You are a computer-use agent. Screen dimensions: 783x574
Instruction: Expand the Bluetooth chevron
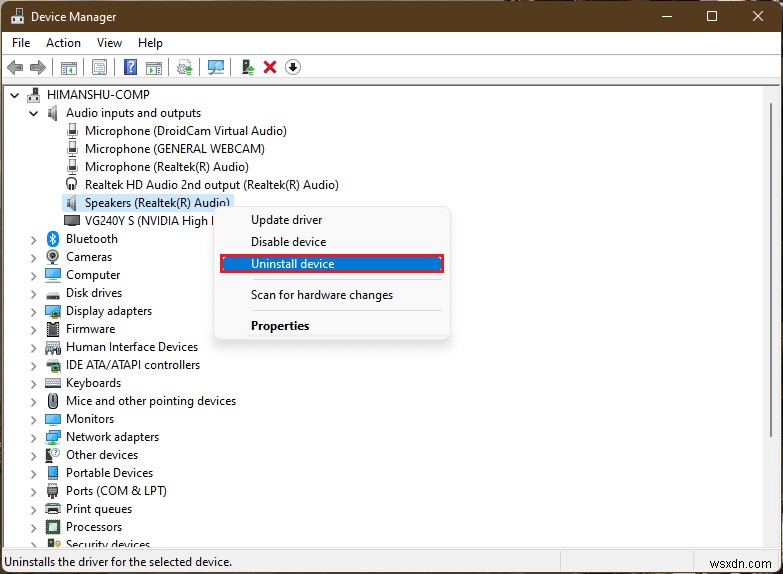tap(33, 240)
